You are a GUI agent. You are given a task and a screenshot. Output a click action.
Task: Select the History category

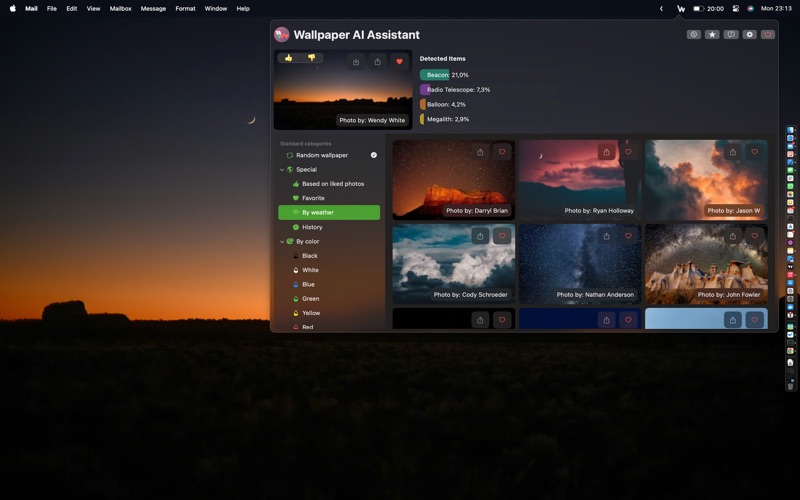point(312,227)
